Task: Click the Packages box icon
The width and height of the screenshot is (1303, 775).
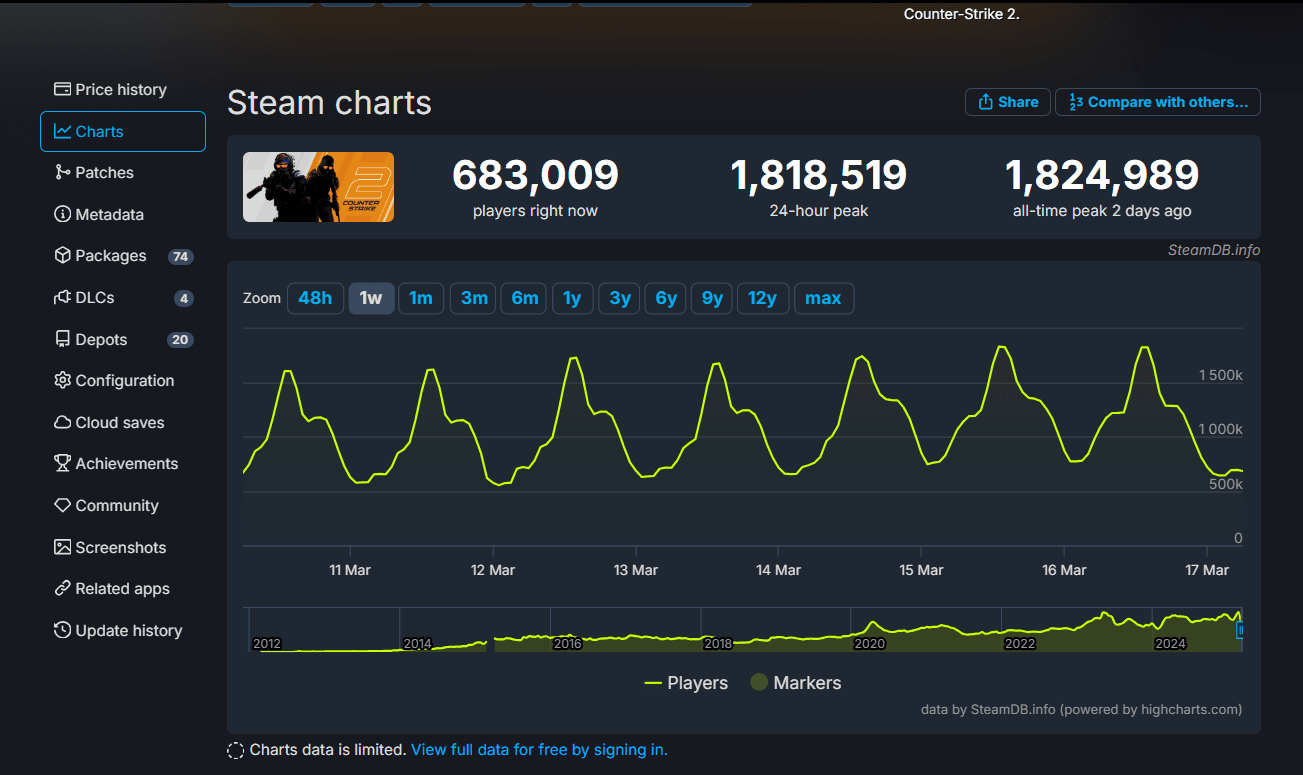Action: click(x=62, y=255)
